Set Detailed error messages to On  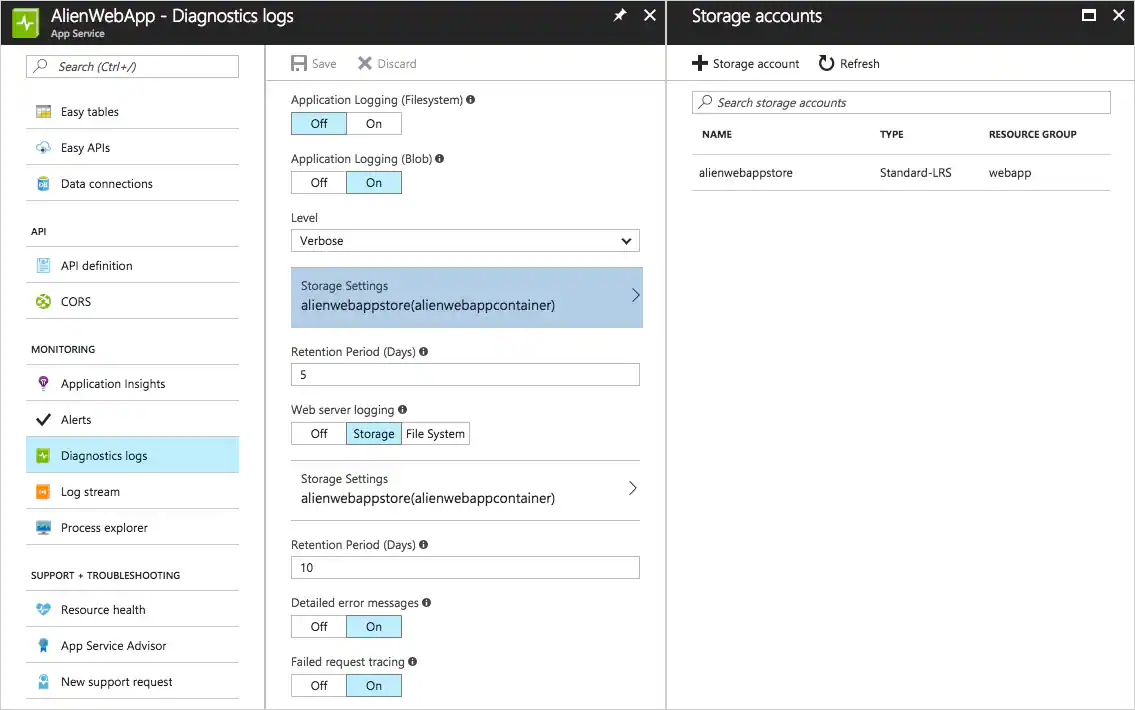tap(374, 627)
